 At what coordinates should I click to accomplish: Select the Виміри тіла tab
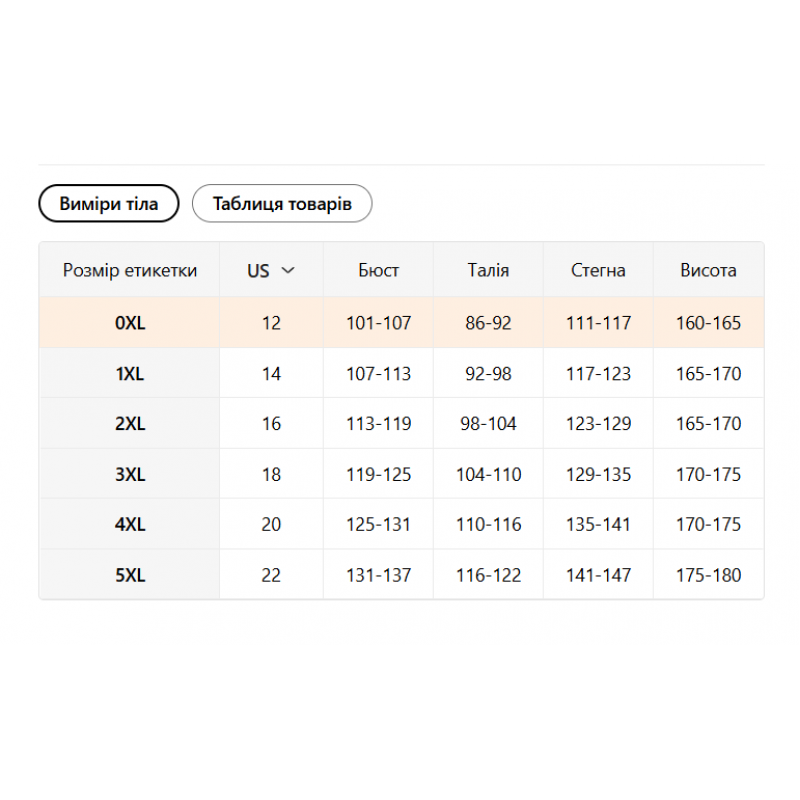[109, 204]
